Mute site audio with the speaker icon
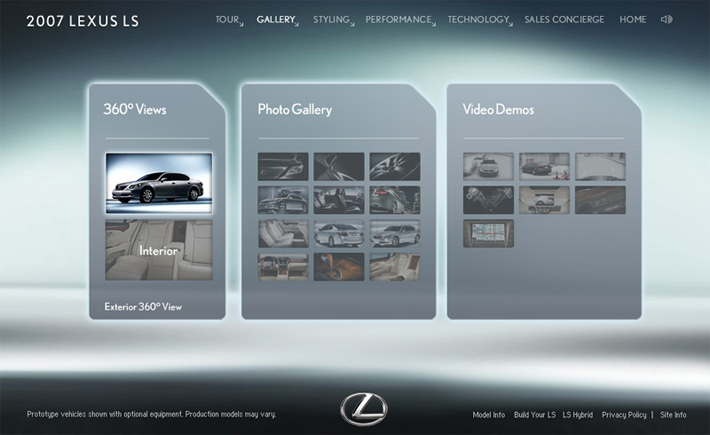 click(x=667, y=19)
